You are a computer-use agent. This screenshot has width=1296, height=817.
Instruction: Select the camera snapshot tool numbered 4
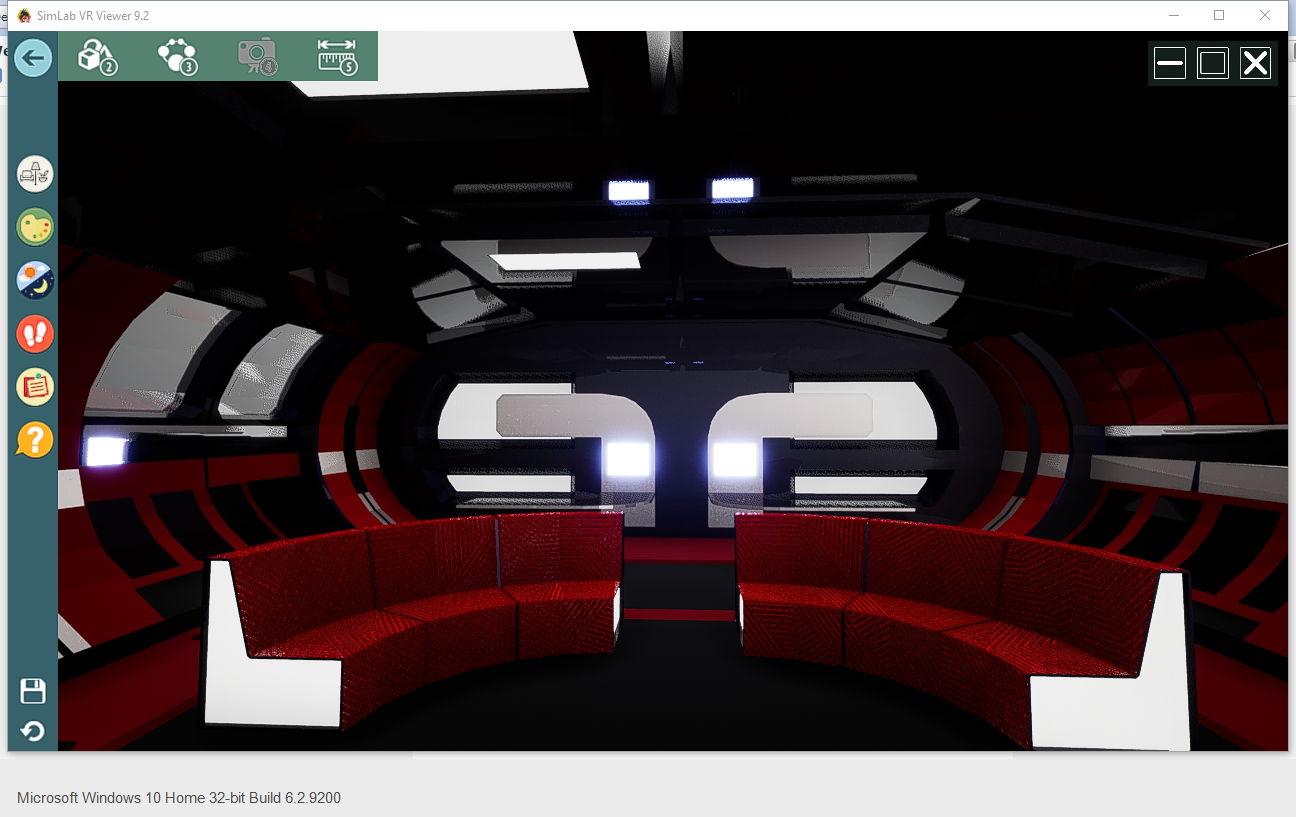(x=257, y=56)
